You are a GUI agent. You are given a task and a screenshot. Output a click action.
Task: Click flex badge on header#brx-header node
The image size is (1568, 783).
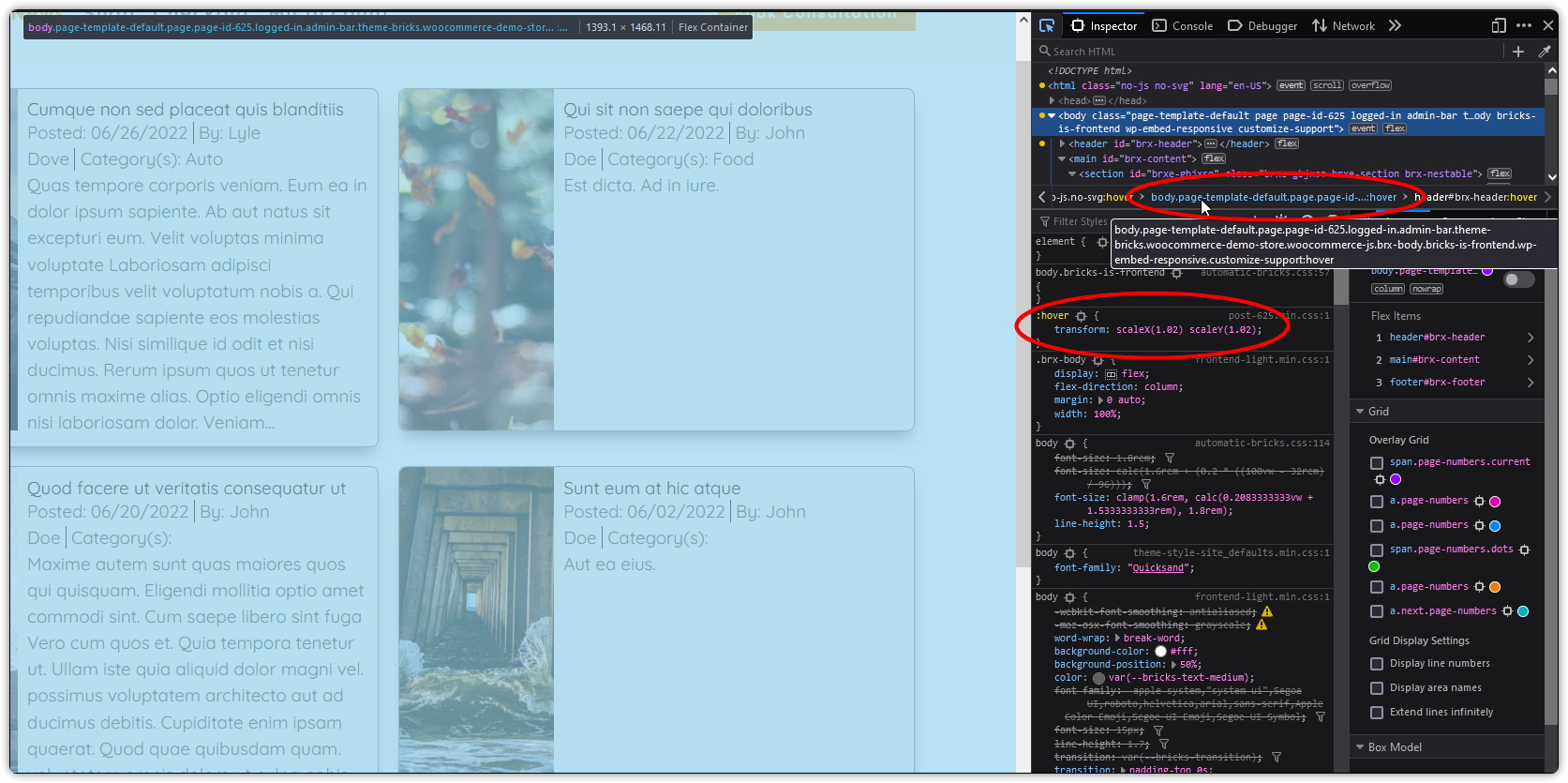(1287, 143)
